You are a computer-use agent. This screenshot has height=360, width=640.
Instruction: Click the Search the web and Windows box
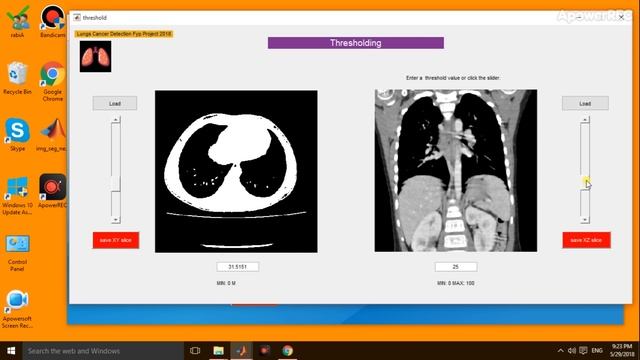click(103, 351)
